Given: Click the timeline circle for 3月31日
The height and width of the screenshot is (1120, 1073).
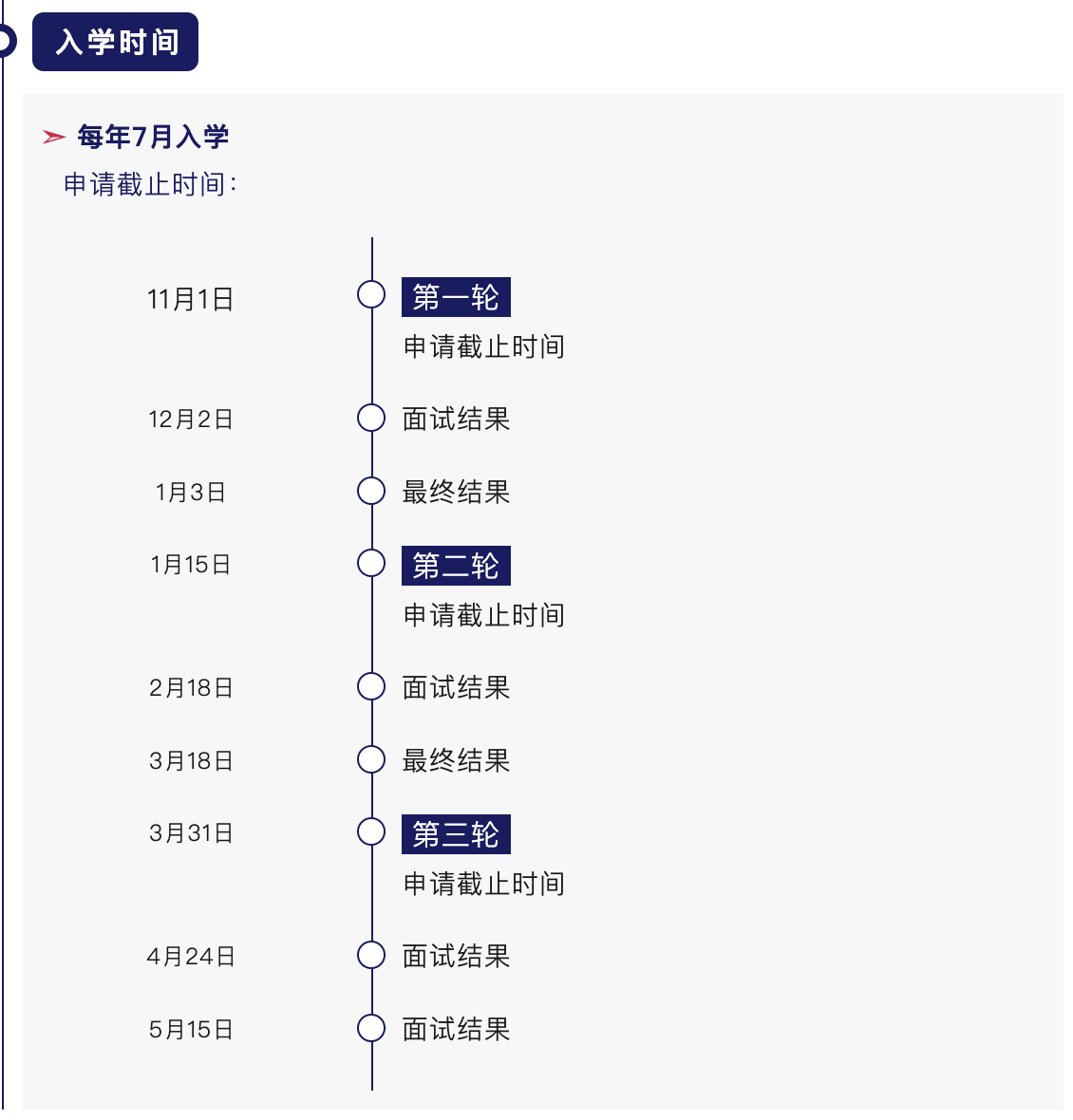Looking at the screenshot, I should click(x=371, y=831).
